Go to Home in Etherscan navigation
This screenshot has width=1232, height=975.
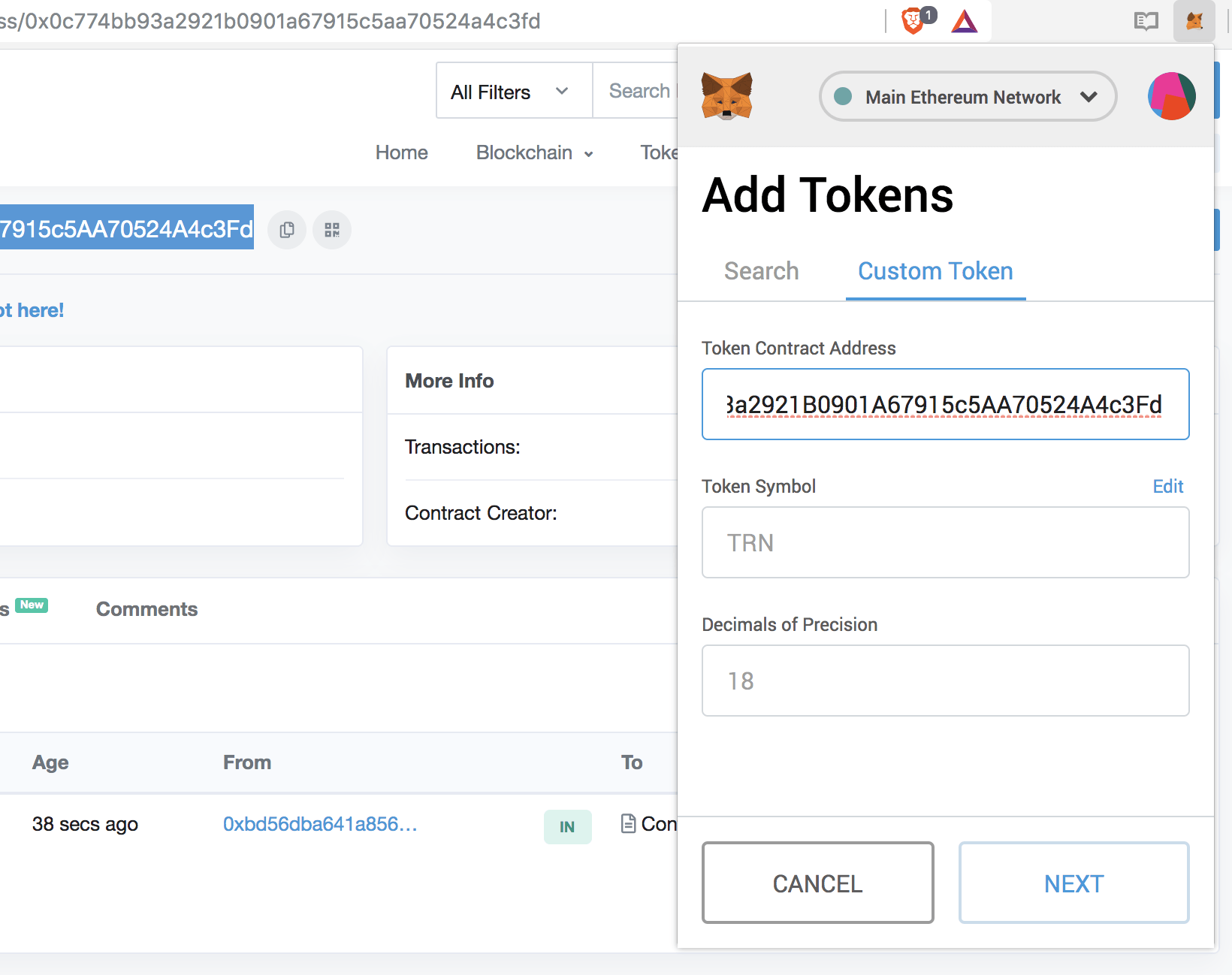point(401,152)
